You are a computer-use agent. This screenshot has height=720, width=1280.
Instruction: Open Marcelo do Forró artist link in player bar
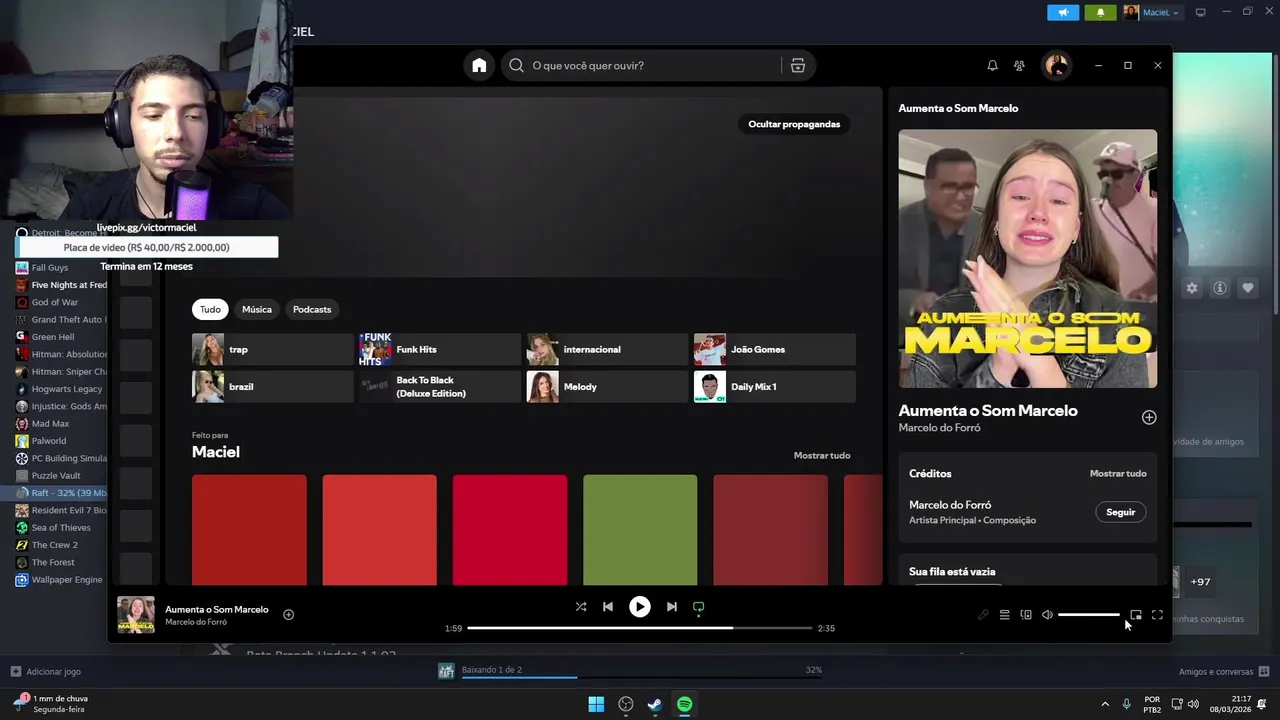196,622
